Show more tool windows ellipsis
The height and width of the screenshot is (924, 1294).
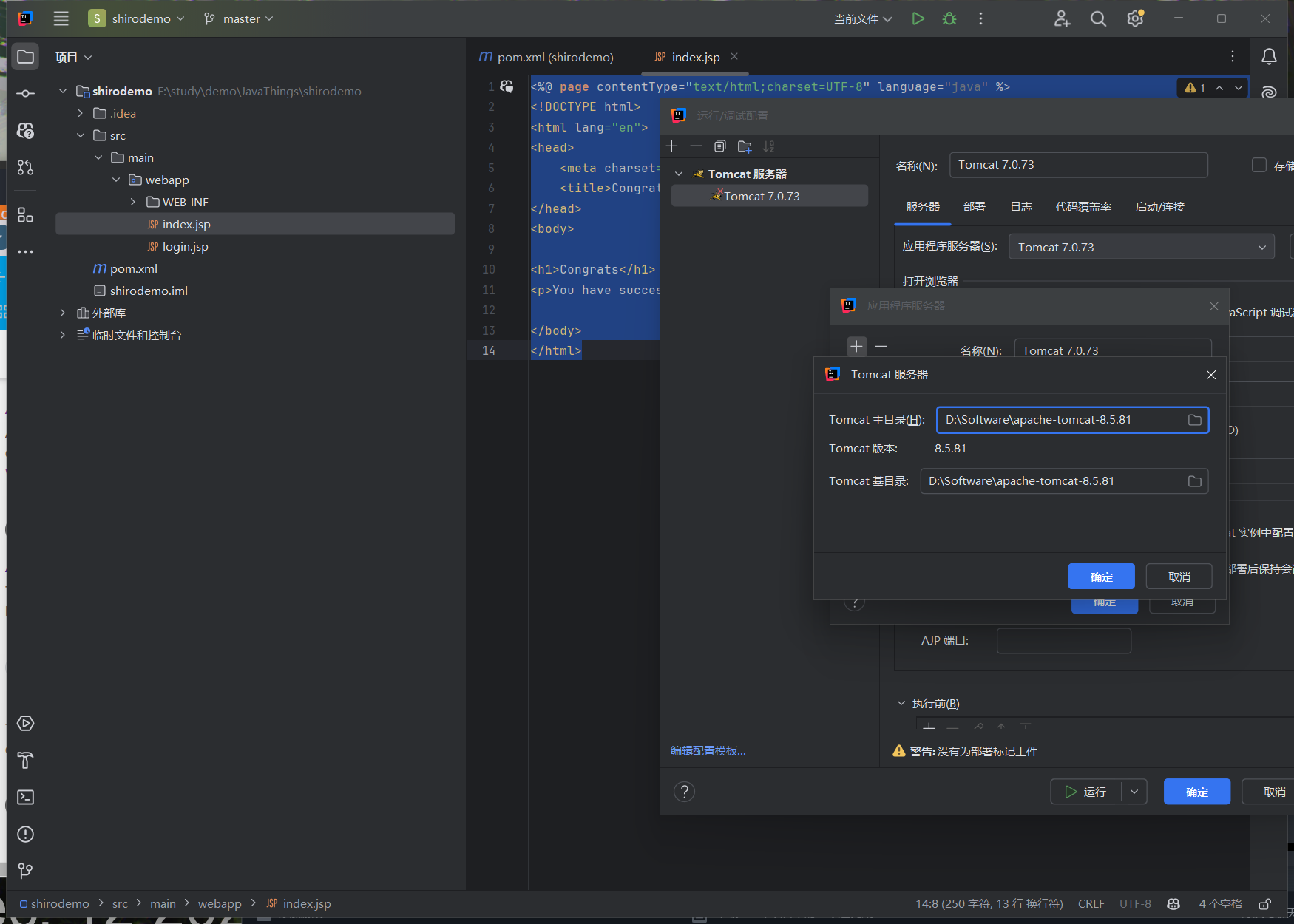pos(25,251)
